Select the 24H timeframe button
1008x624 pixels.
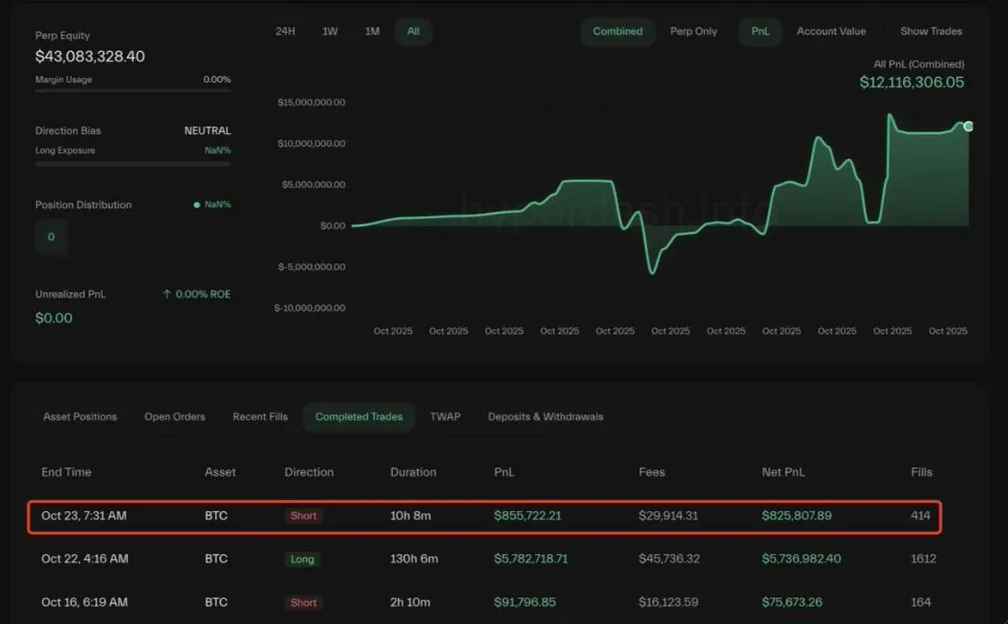286,31
